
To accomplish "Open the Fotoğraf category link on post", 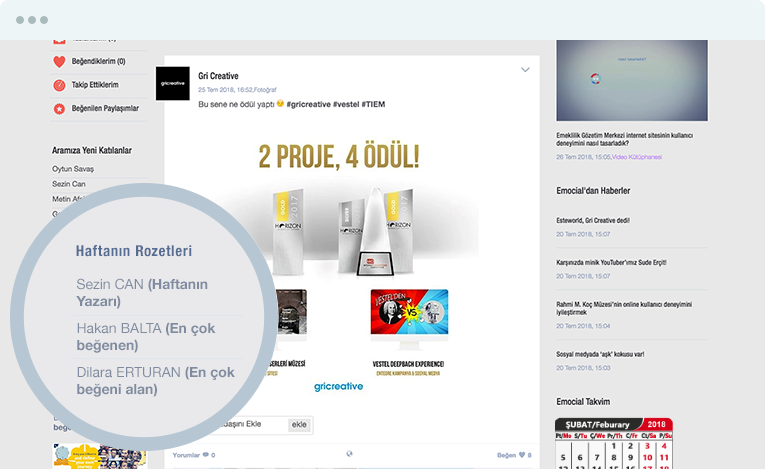I will pyautogui.click(x=264, y=90).
